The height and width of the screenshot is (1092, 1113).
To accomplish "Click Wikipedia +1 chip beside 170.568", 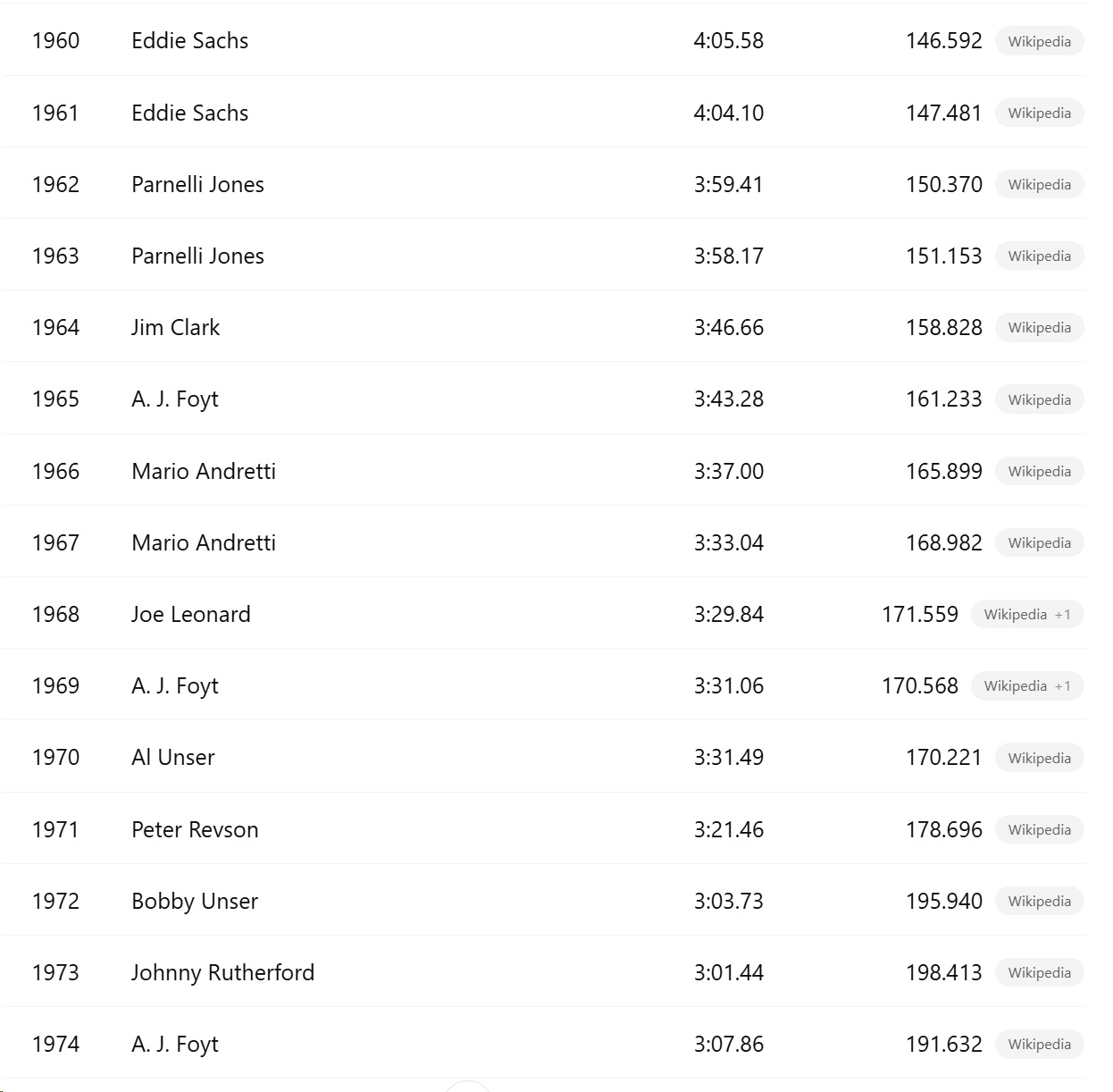I will tap(1026, 685).
